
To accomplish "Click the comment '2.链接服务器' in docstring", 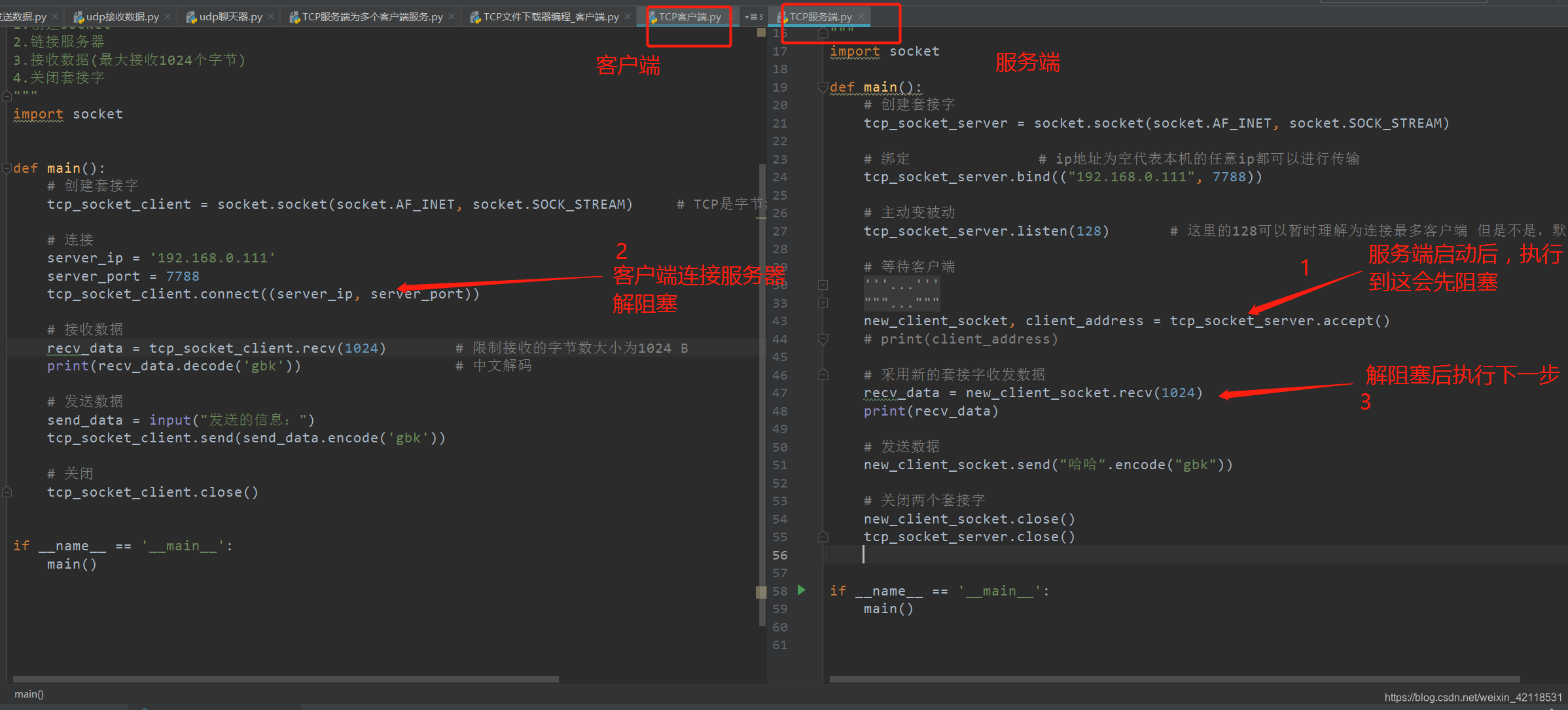I will point(59,42).
